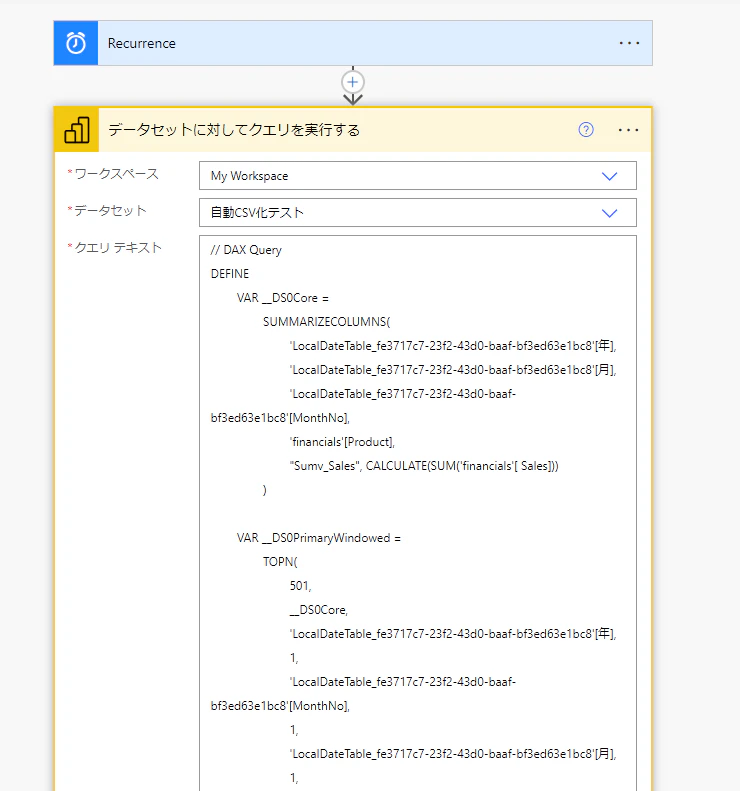Click the Recurrence alarm clock icon
740x791 pixels.
(x=76, y=43)
